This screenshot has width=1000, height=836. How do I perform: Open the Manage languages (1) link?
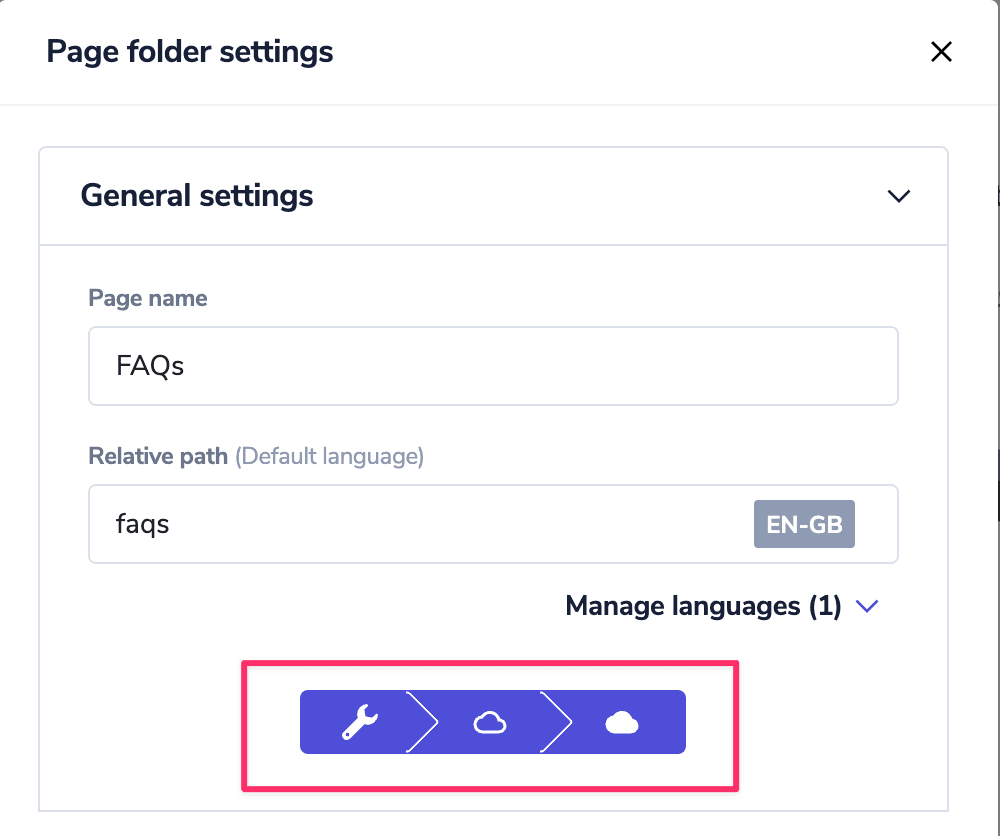[703, 606]
